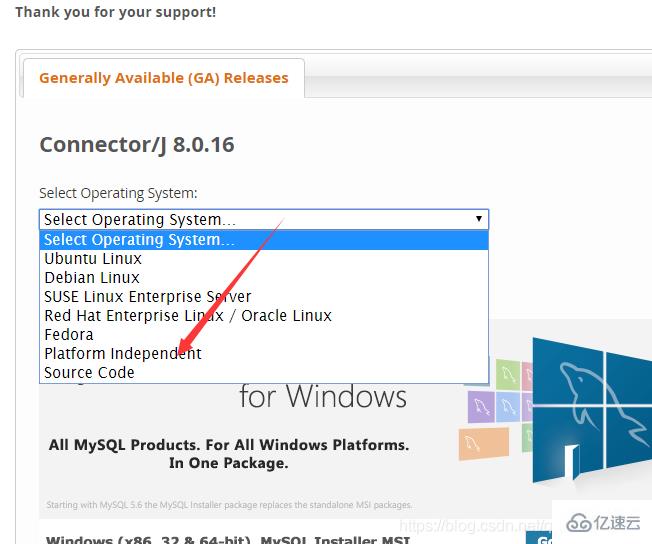Choose the highlighted 'Select Operating System...' option
The height and width of the screenshot is (544, 652).
click(x=264, y=240)
